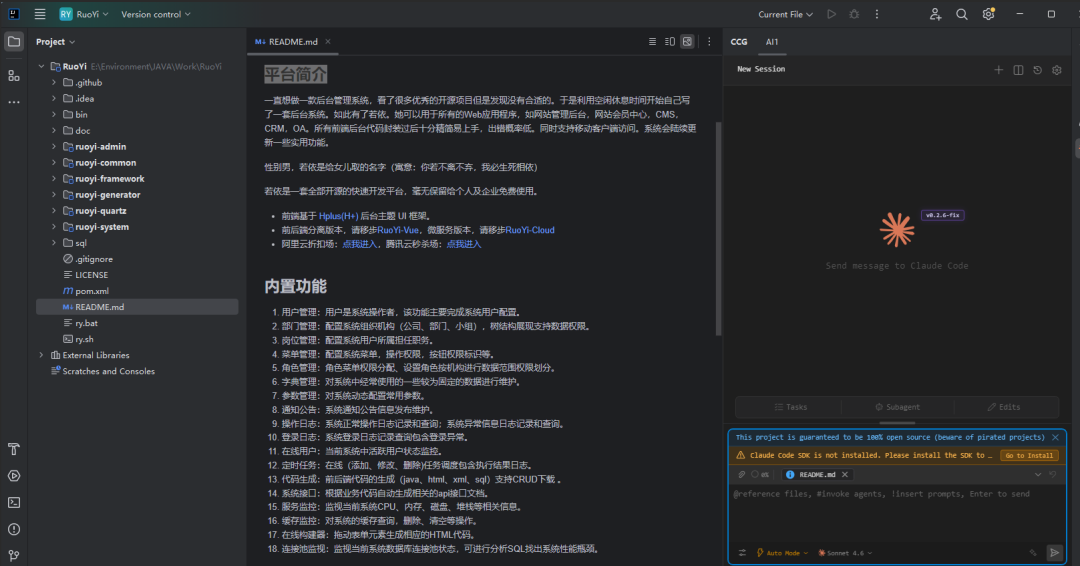This screenshot has height=566, width=1080.
Task: Open the Edits tab
Action: tap(1004, 407)
